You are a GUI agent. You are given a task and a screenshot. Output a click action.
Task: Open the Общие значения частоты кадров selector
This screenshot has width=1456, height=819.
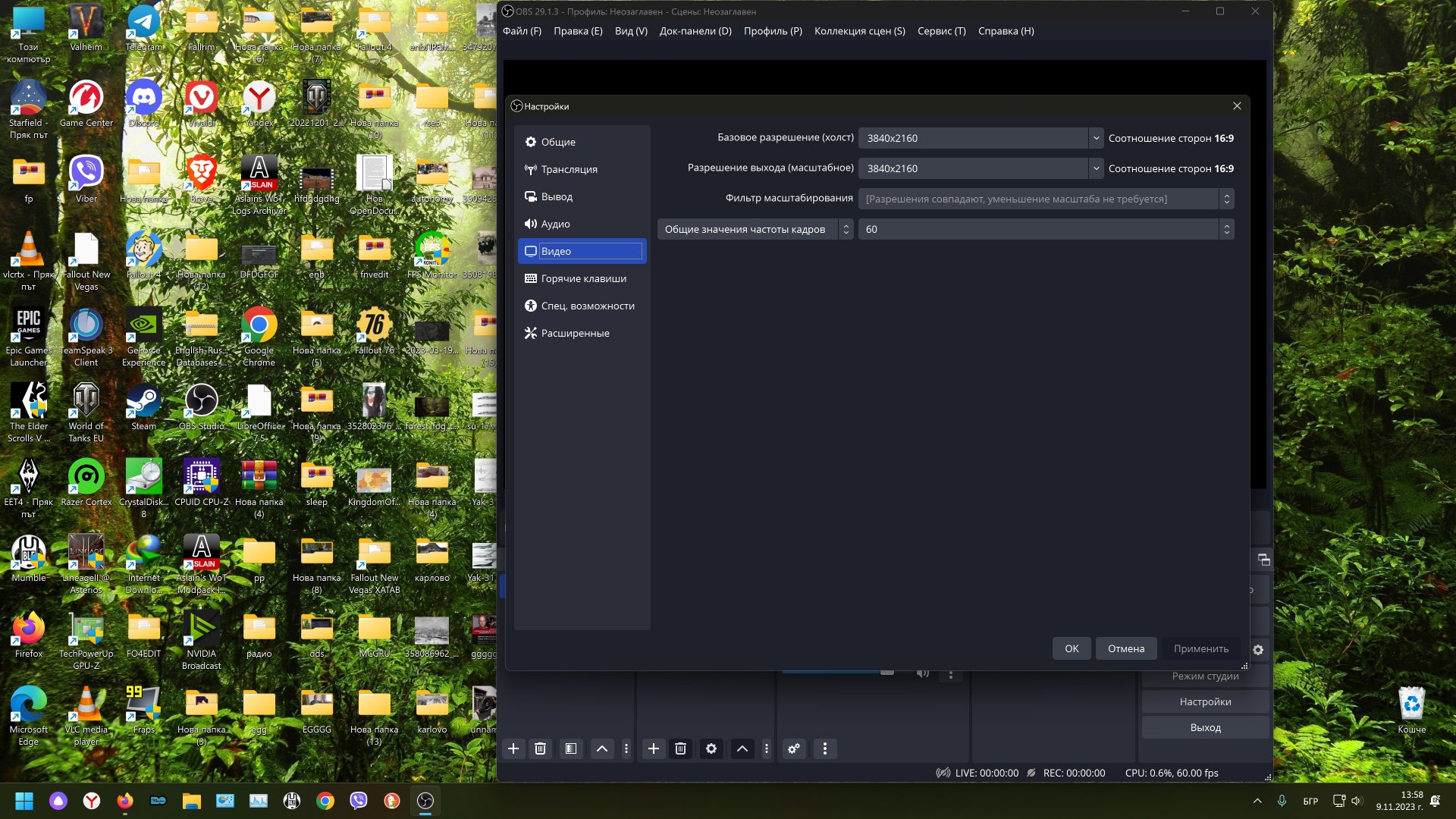click(755, 229)
